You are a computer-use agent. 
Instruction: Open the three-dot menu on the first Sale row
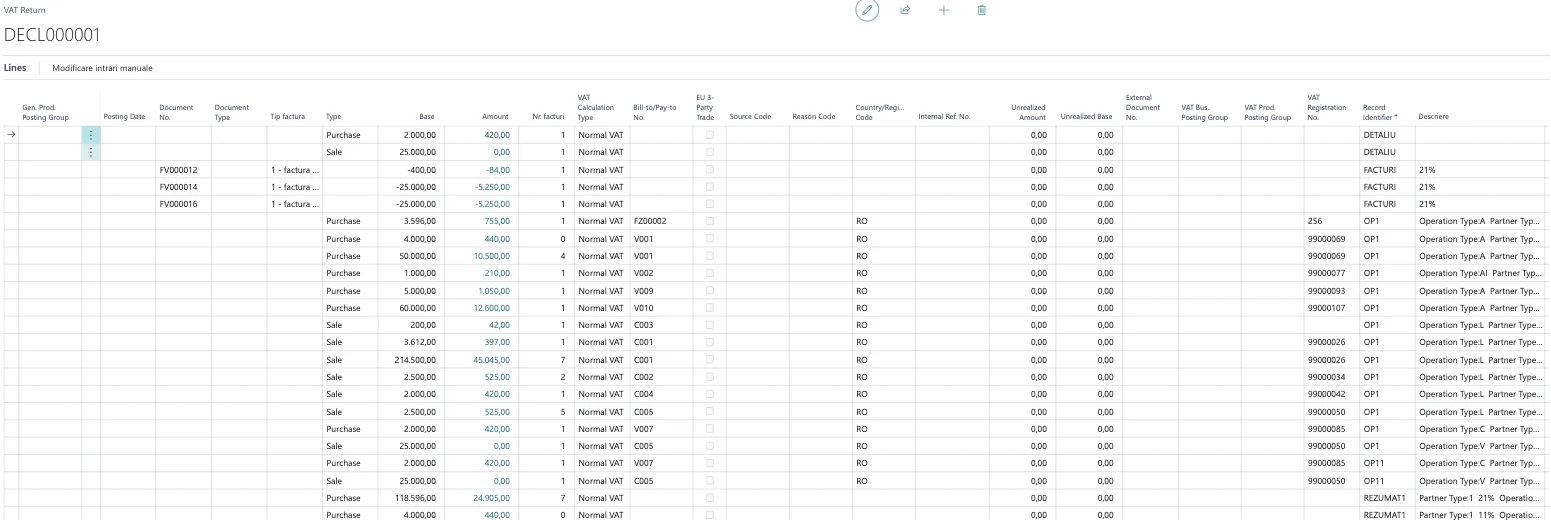91,152
